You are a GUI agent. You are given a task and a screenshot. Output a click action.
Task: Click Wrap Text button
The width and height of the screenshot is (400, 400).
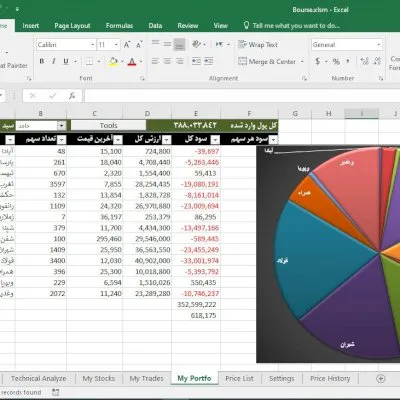(258, 45)
